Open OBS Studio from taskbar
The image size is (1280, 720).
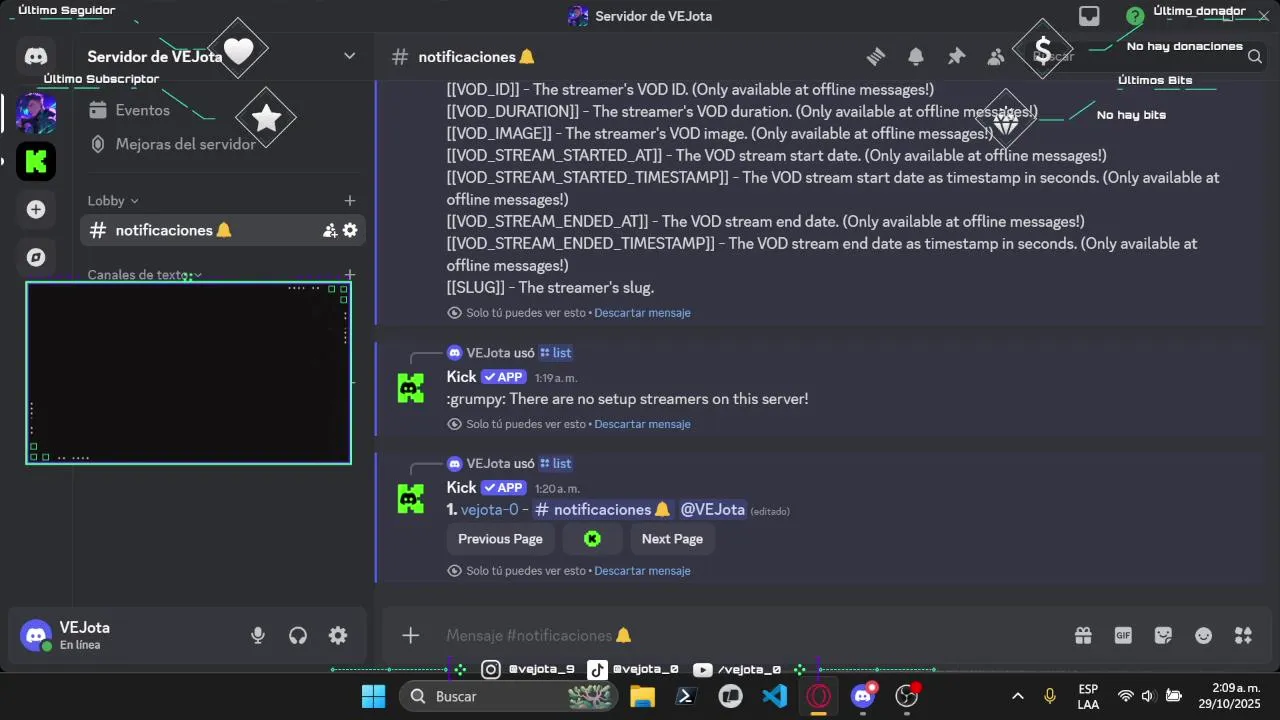click(x=907, y=696)
